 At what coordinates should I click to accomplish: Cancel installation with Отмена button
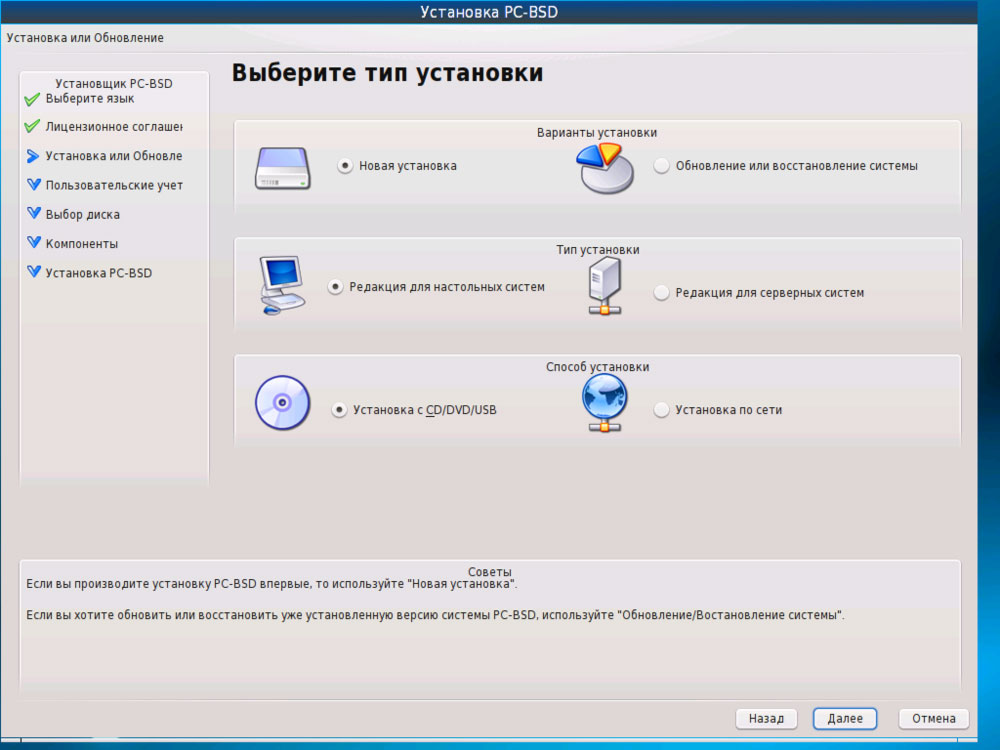tap(934, 719)
